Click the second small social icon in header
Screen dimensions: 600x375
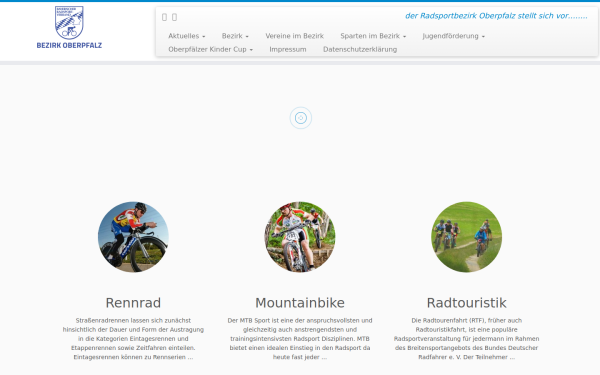[x=174, y=17]
